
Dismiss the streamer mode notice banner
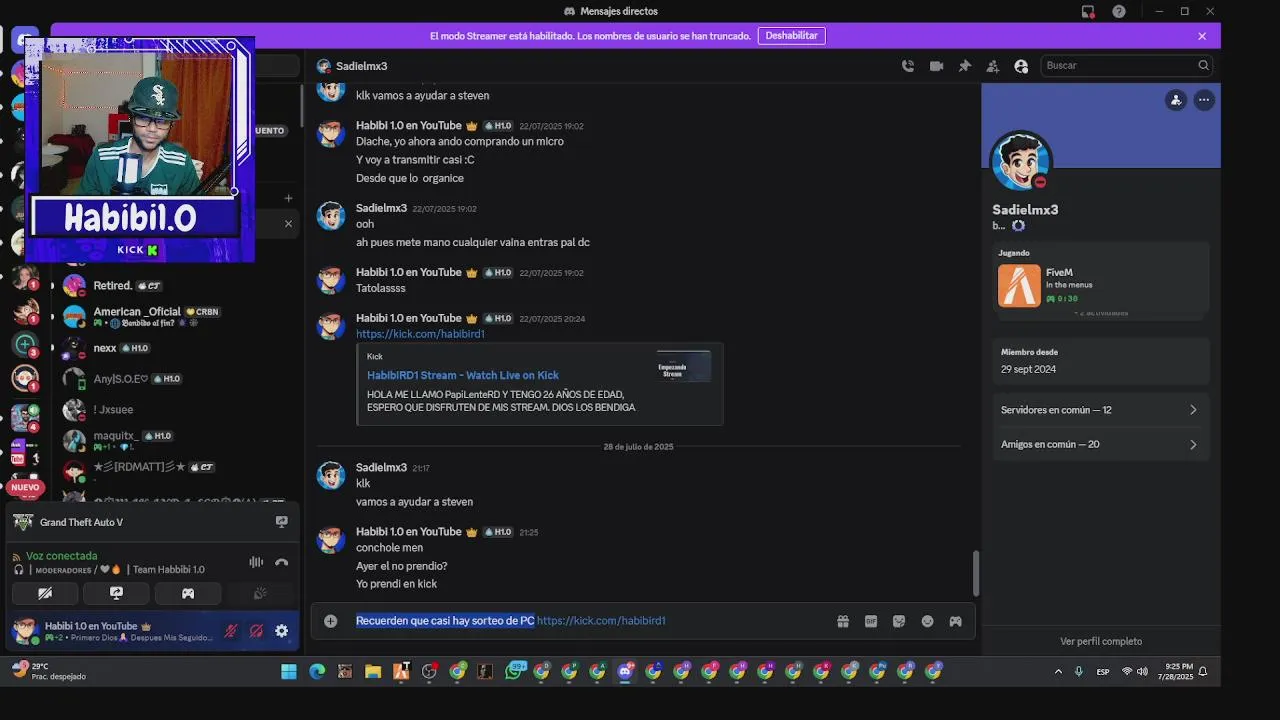1202,36
